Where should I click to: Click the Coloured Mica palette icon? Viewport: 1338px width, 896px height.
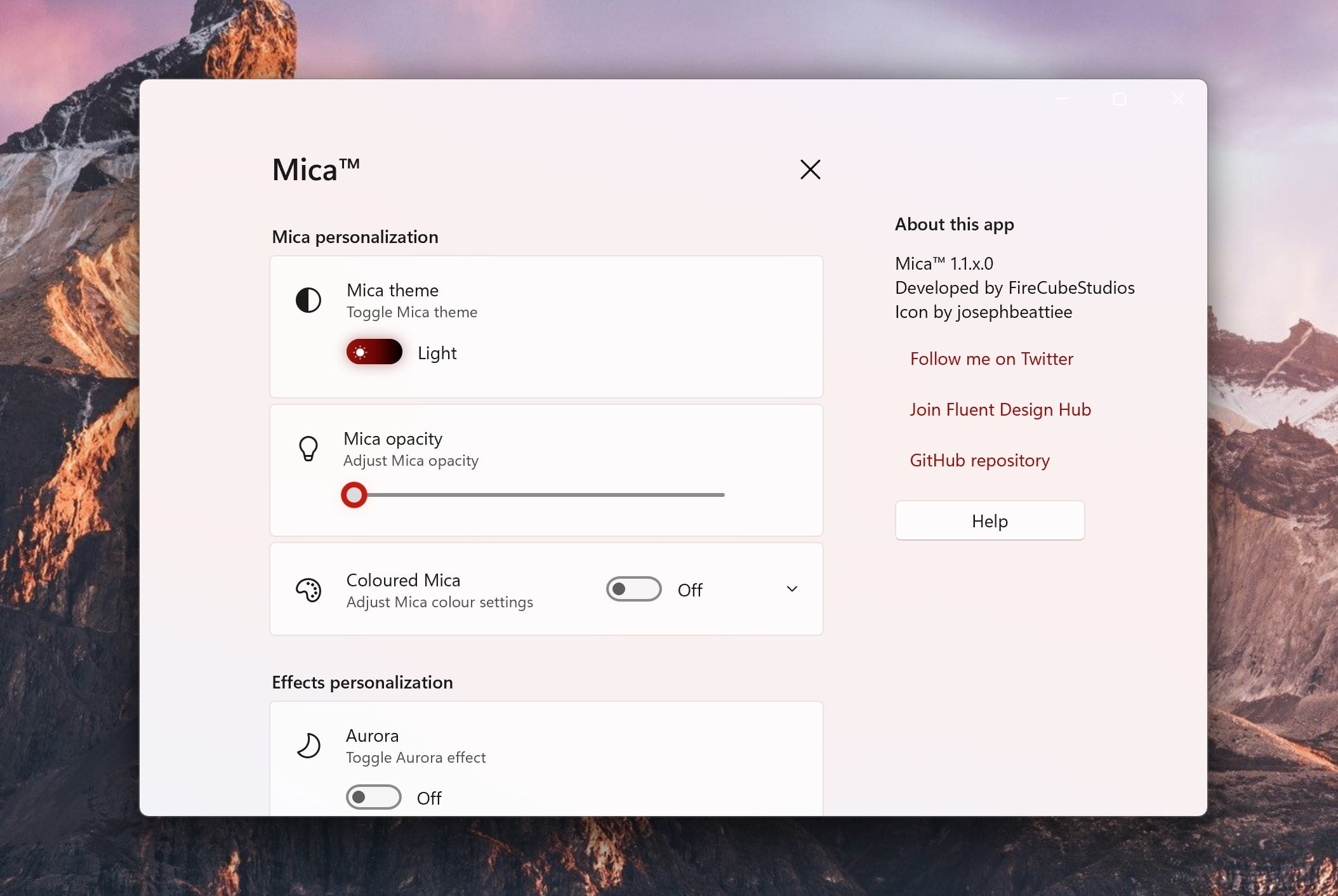click(308, 590)
